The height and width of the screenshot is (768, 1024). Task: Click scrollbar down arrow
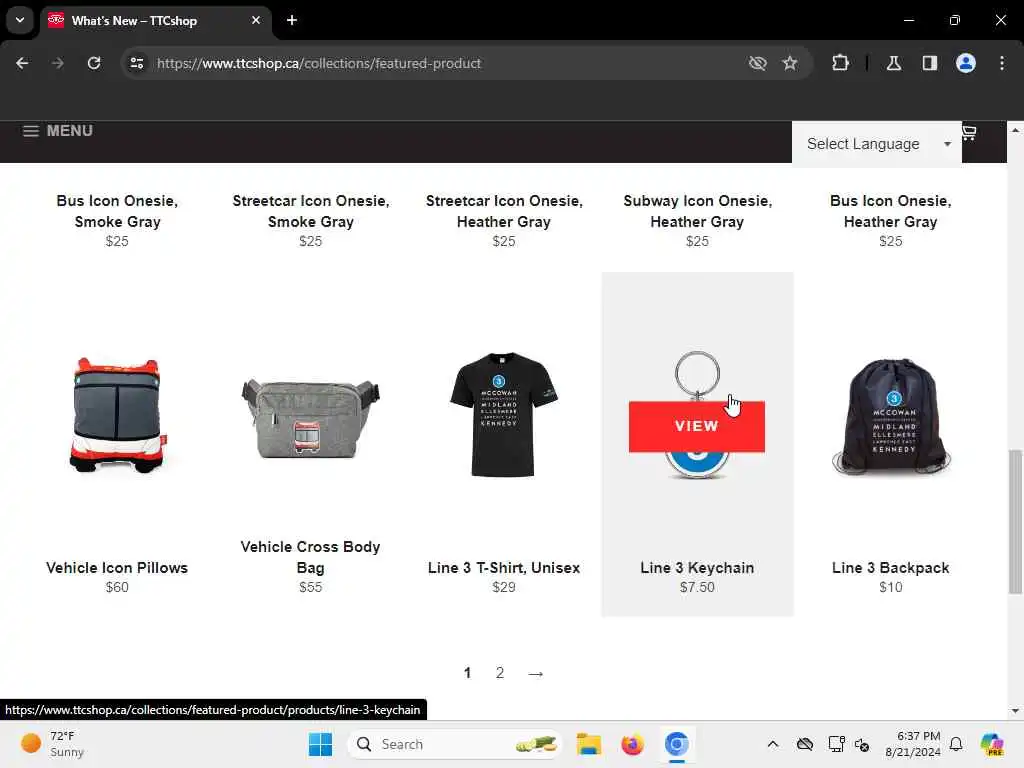(1015, 711)
